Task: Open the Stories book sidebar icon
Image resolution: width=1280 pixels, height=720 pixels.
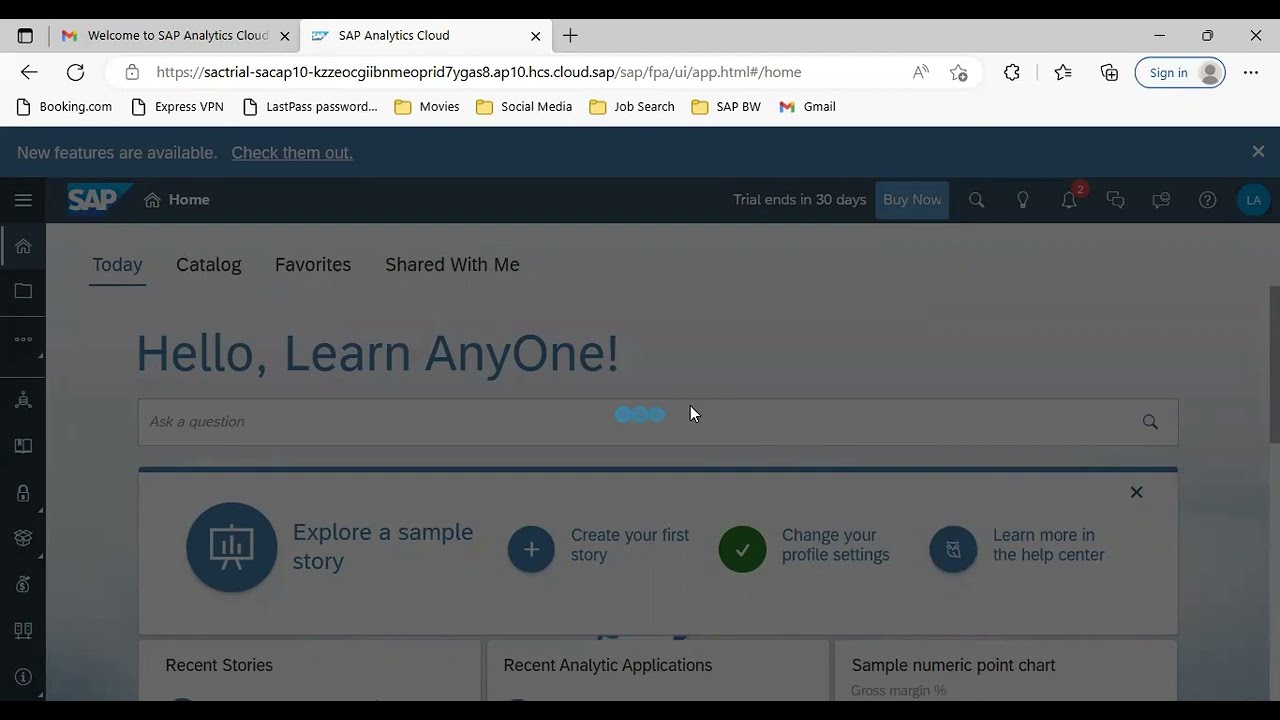Action: click(23, 446)
